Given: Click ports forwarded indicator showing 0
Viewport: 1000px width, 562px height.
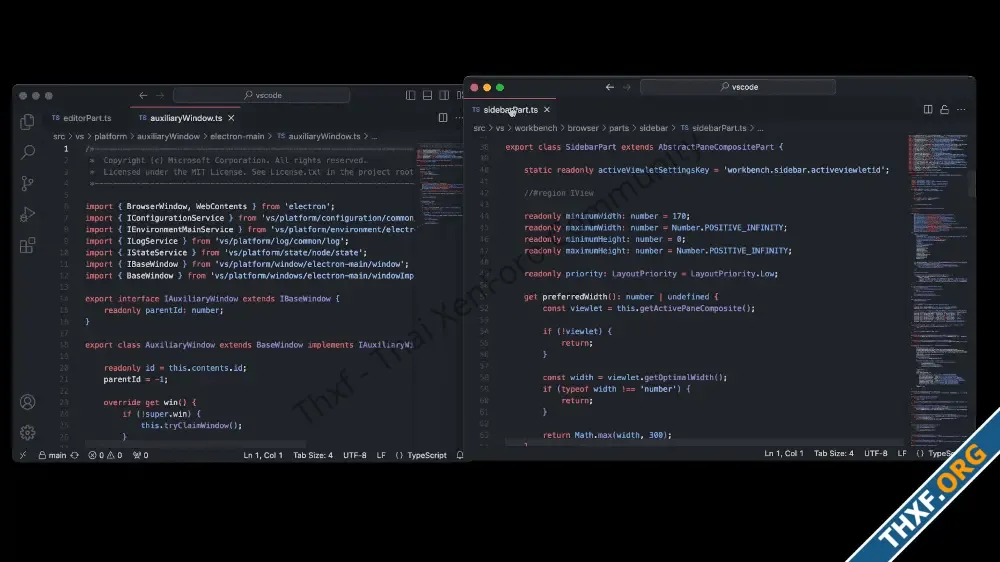Looking at the screenshot, I should pyautogui.click(x=140, y=455).
